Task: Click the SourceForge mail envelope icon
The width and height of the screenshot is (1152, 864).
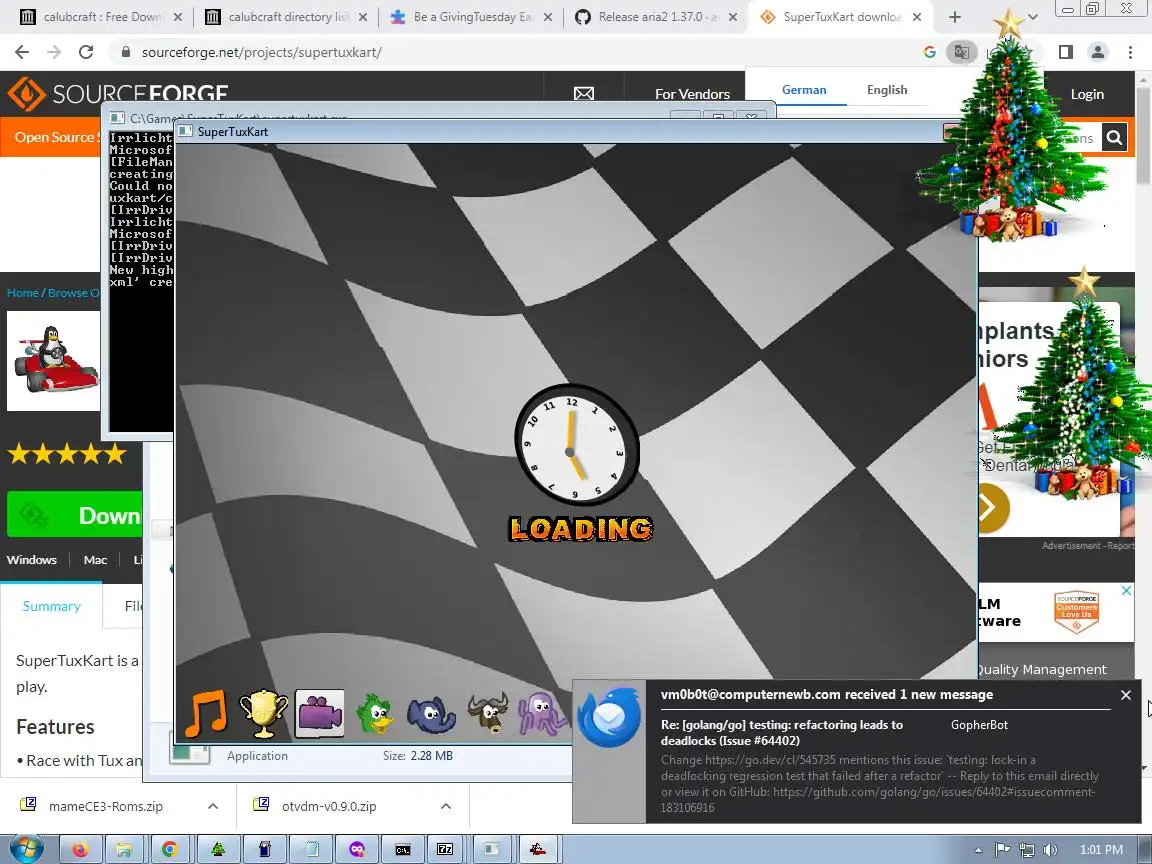Action: (584, 93)
